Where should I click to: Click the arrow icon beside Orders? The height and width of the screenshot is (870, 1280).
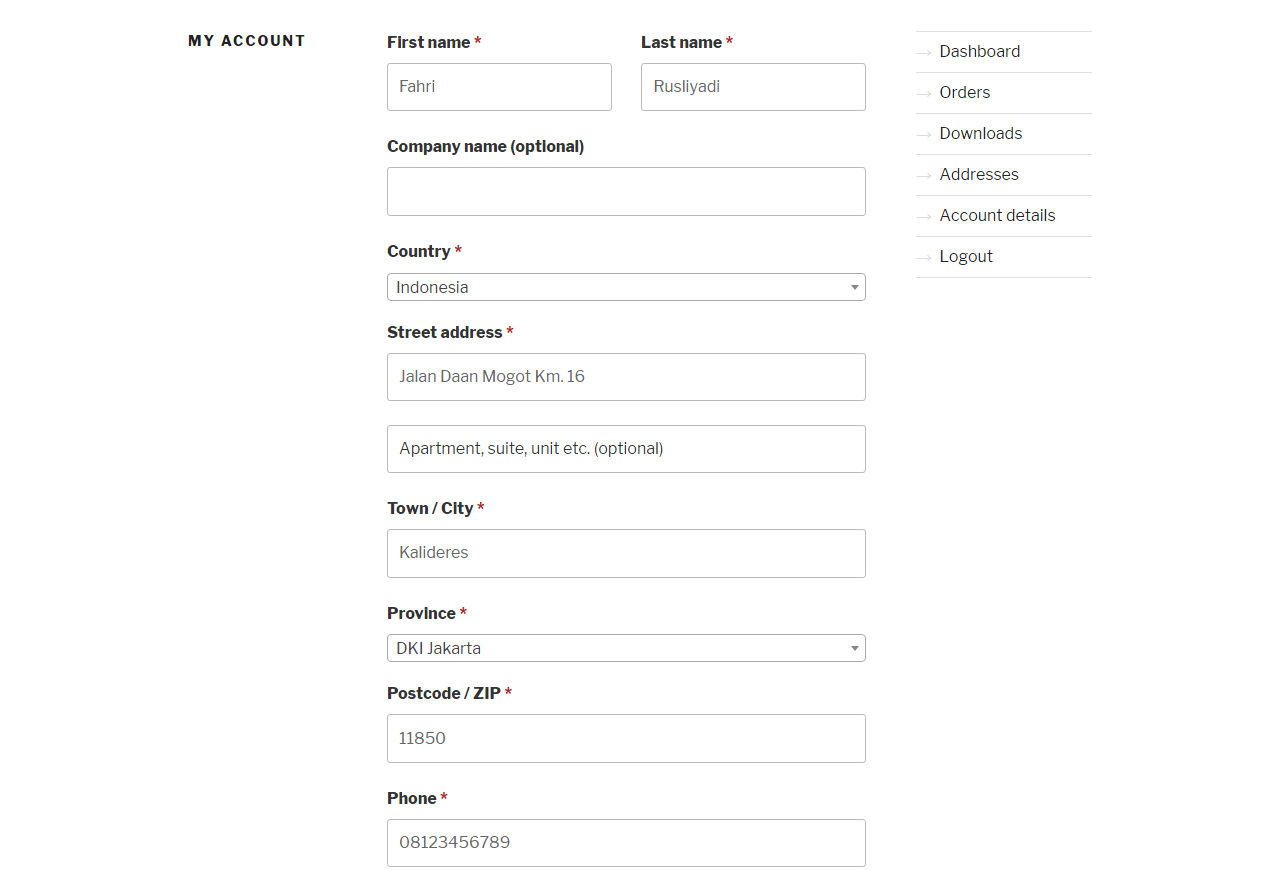[x=924, y=94]
